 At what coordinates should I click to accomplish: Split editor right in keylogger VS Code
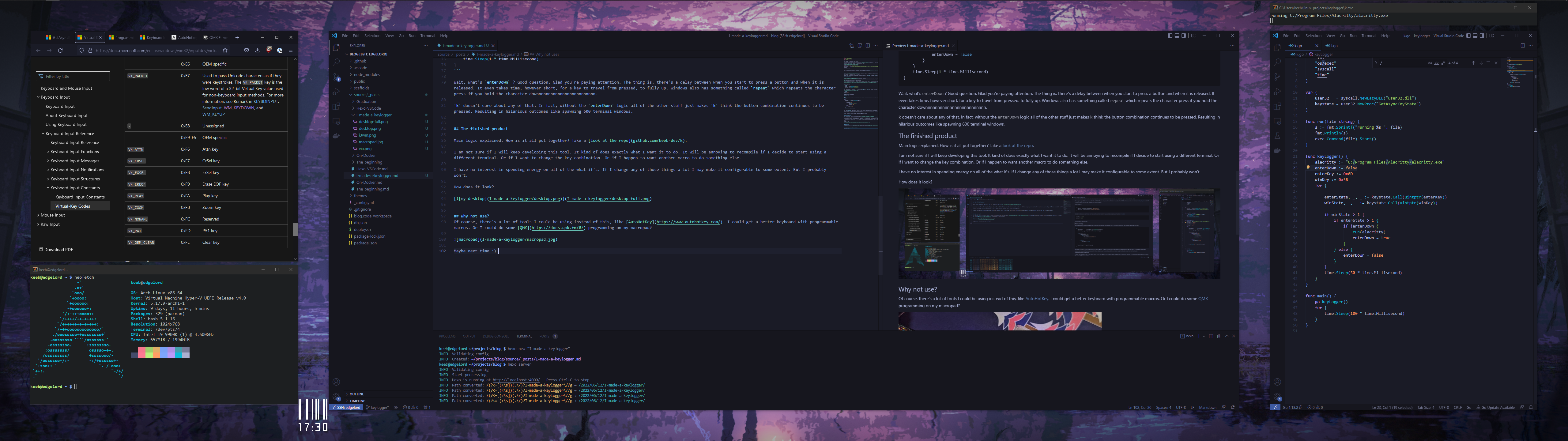1523,46
